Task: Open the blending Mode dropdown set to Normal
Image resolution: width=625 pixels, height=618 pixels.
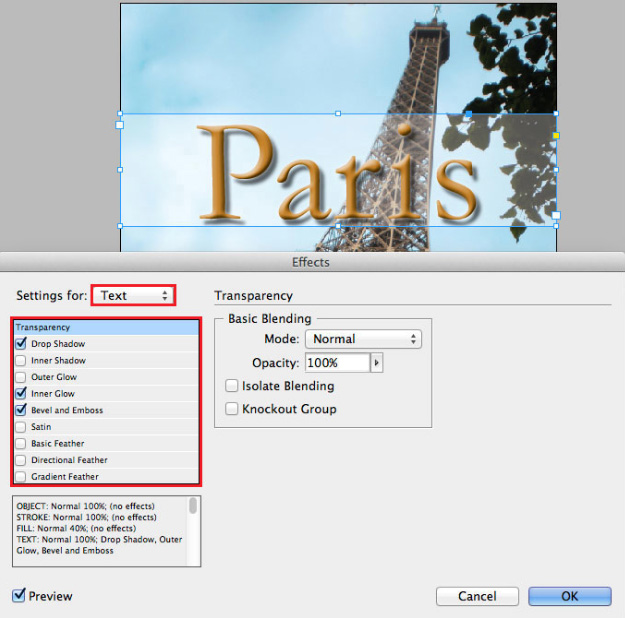Action: 363,339
